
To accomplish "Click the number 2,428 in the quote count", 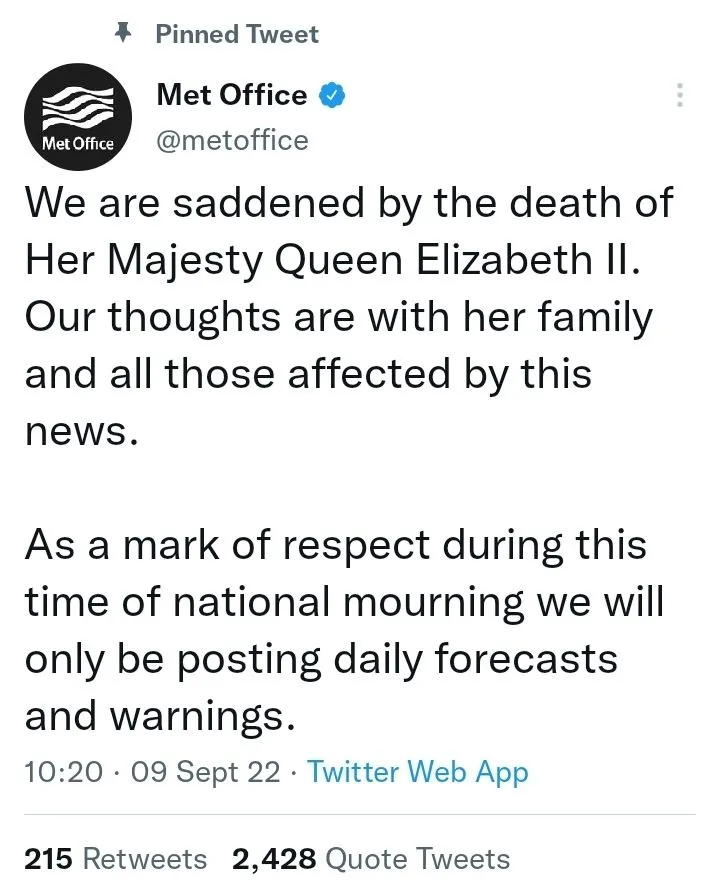I will tap(274, 858).
